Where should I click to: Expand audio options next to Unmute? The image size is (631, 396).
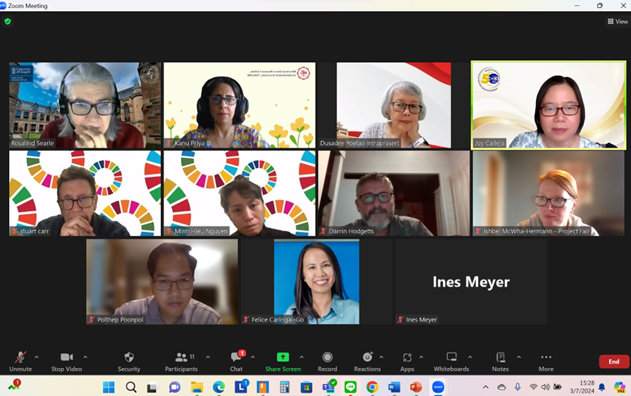(37, 357)
